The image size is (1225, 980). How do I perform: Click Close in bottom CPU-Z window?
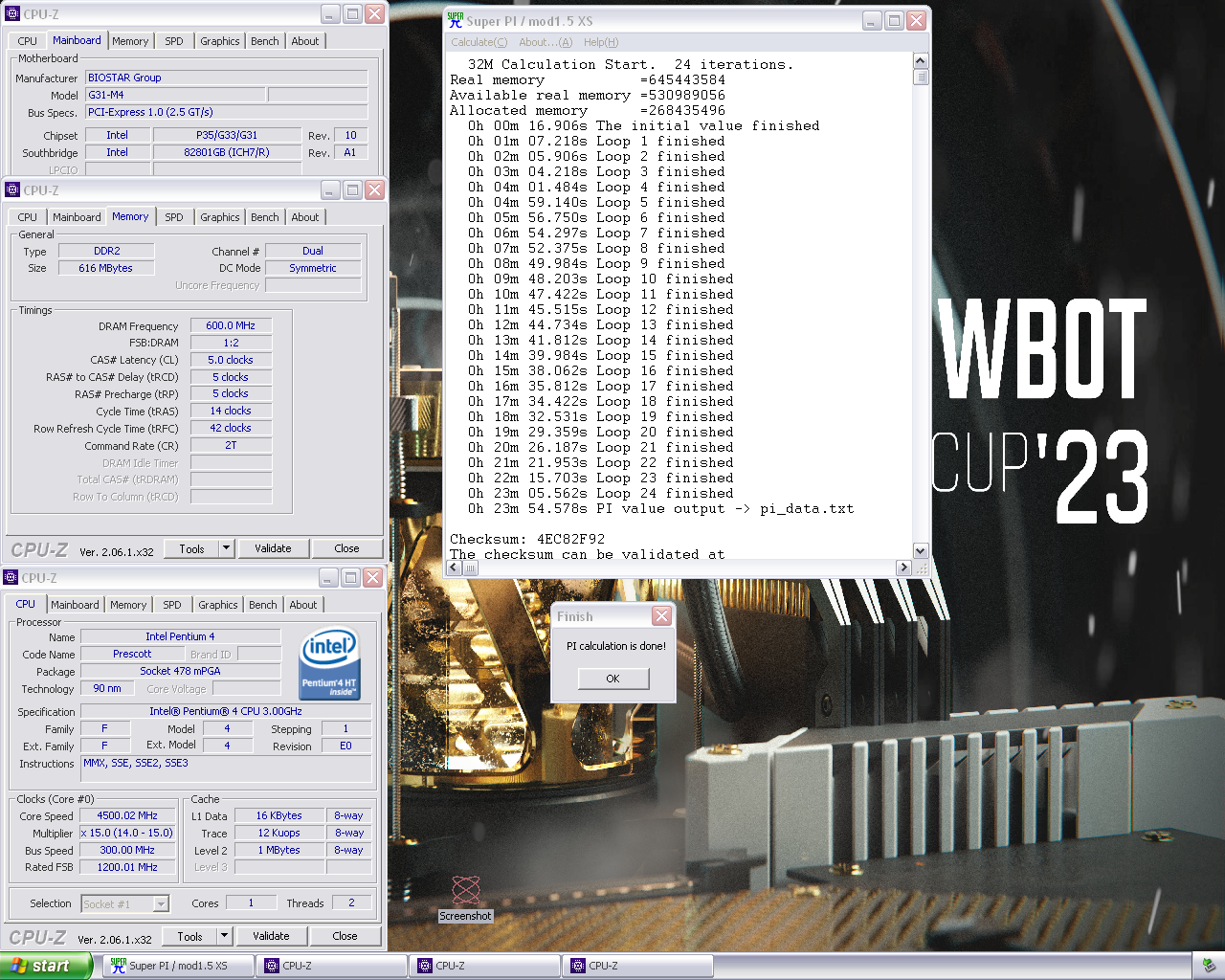(x=345, y=936)
